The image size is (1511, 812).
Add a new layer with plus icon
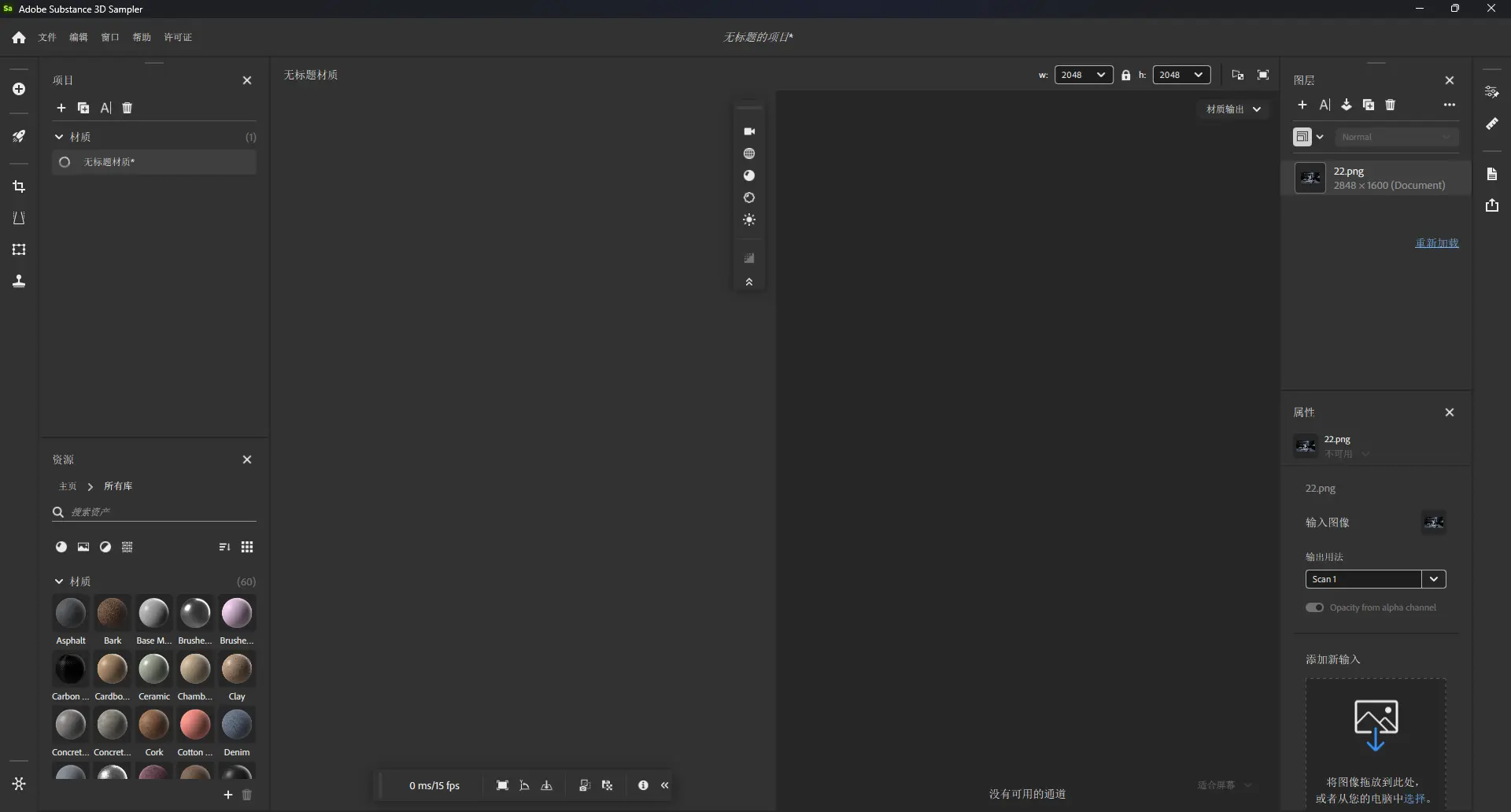pyautogui.click(x=1302, y=105)
